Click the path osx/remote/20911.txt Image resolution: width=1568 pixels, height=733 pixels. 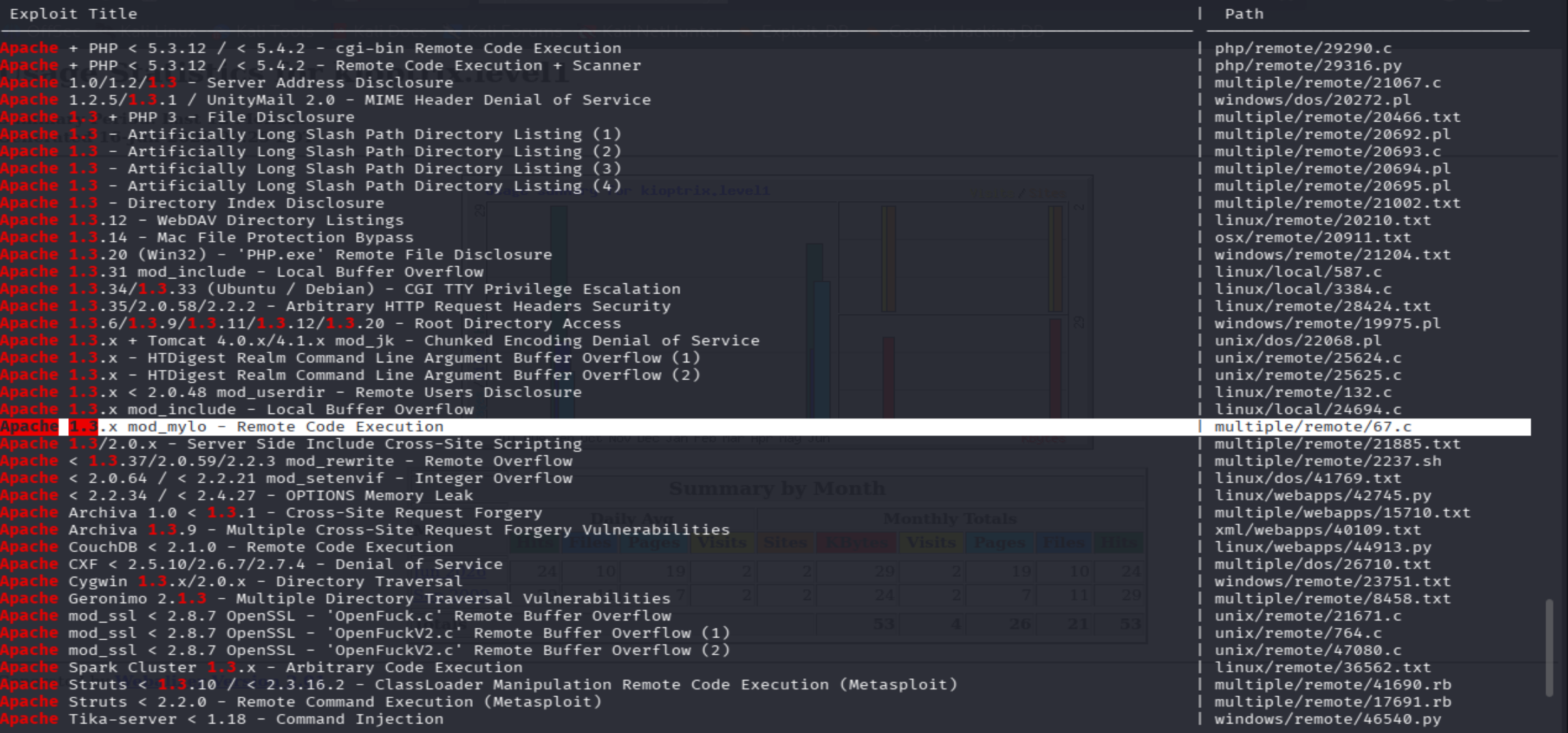coord(1313,238)
